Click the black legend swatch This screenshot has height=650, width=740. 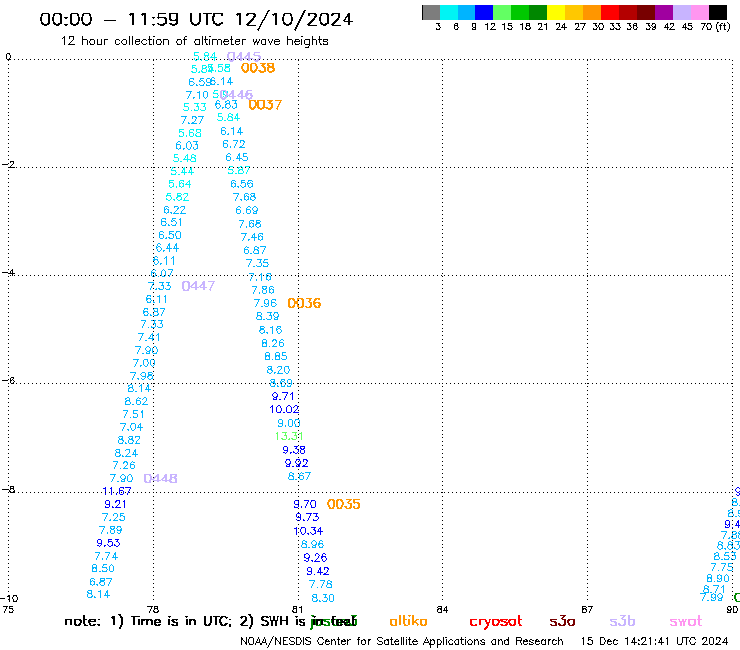tap(718, 12)
